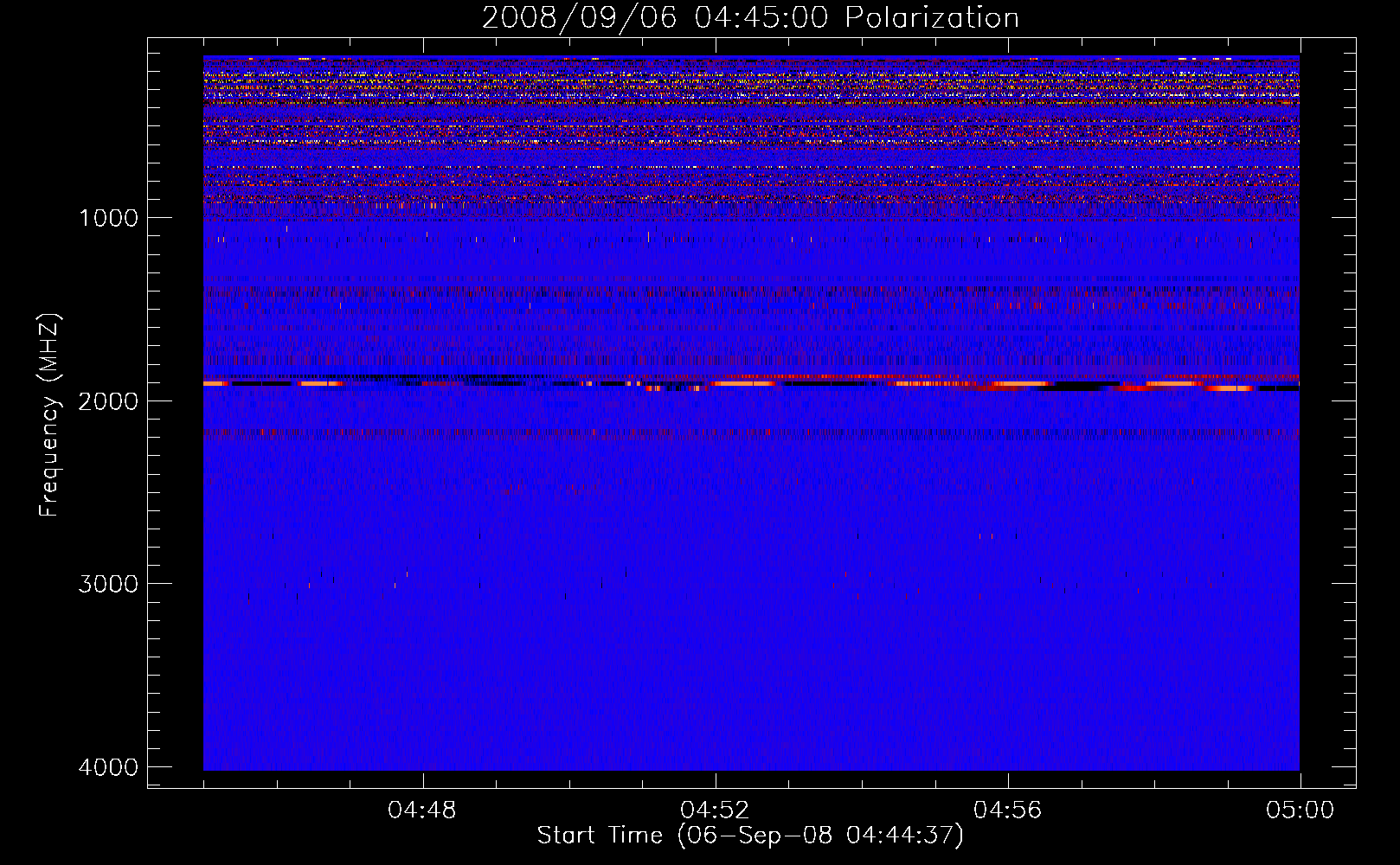The image size is (1400, 865).
Task: Click the 05:00 time tick label
Action: point(1300,811)
